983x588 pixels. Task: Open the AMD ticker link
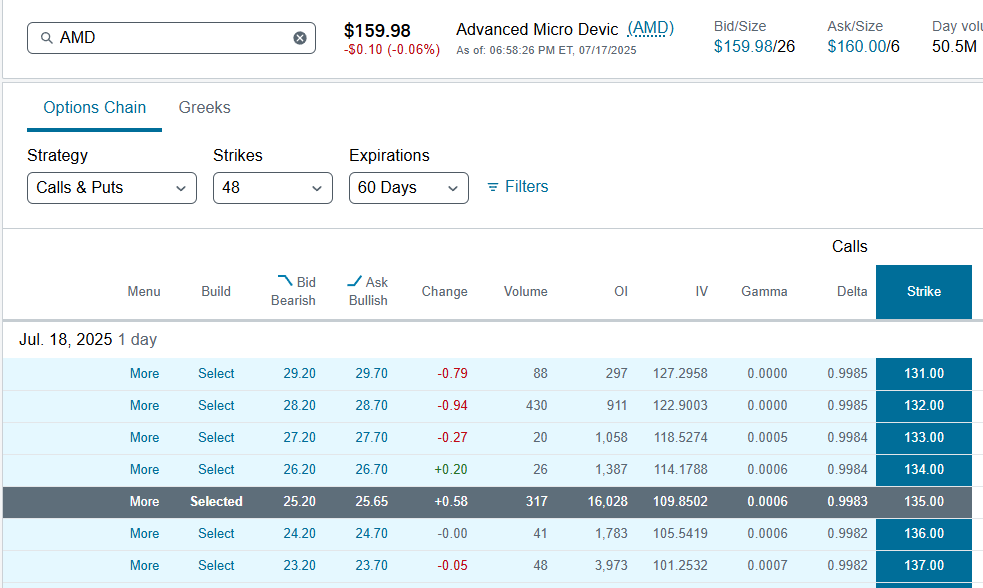pos(650,29)
